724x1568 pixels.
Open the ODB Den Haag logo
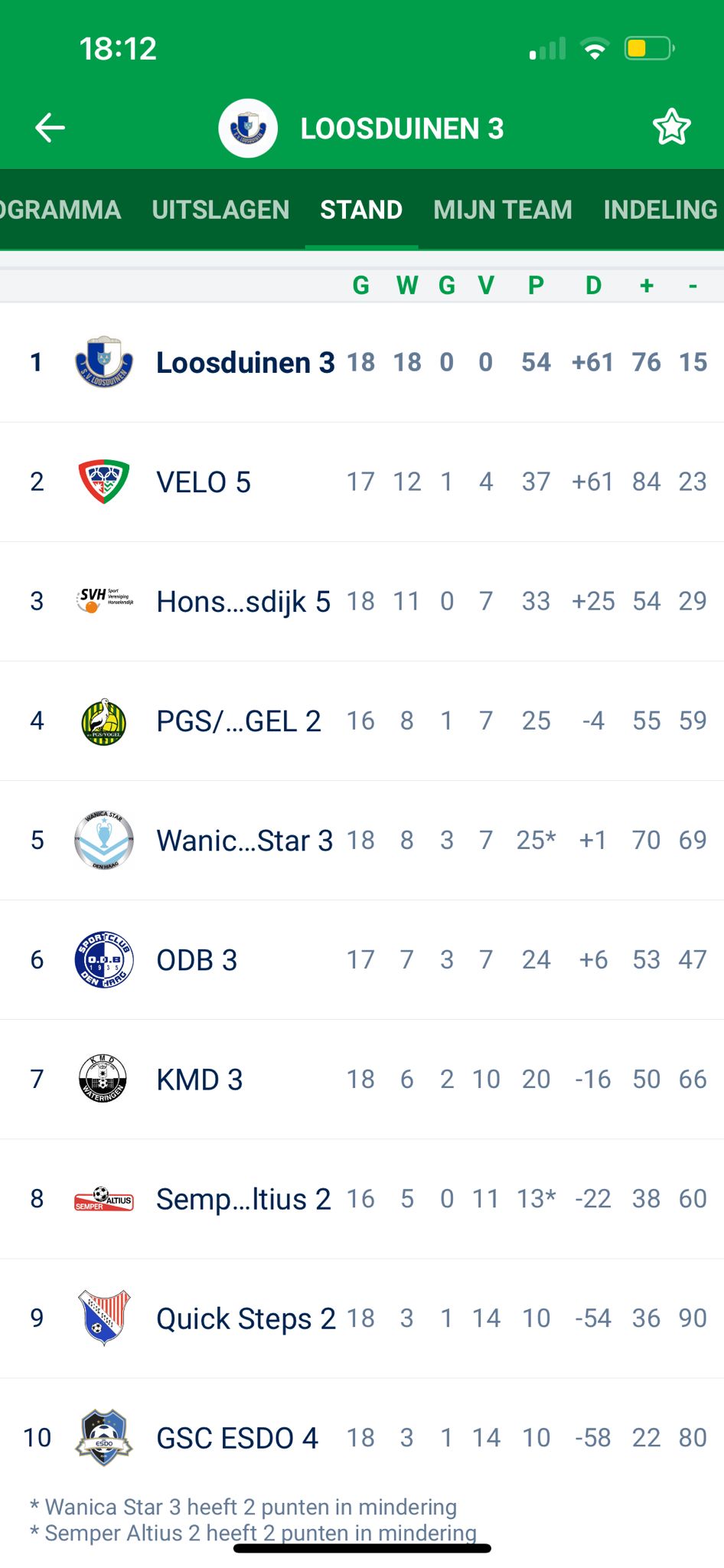coord(104,959)
